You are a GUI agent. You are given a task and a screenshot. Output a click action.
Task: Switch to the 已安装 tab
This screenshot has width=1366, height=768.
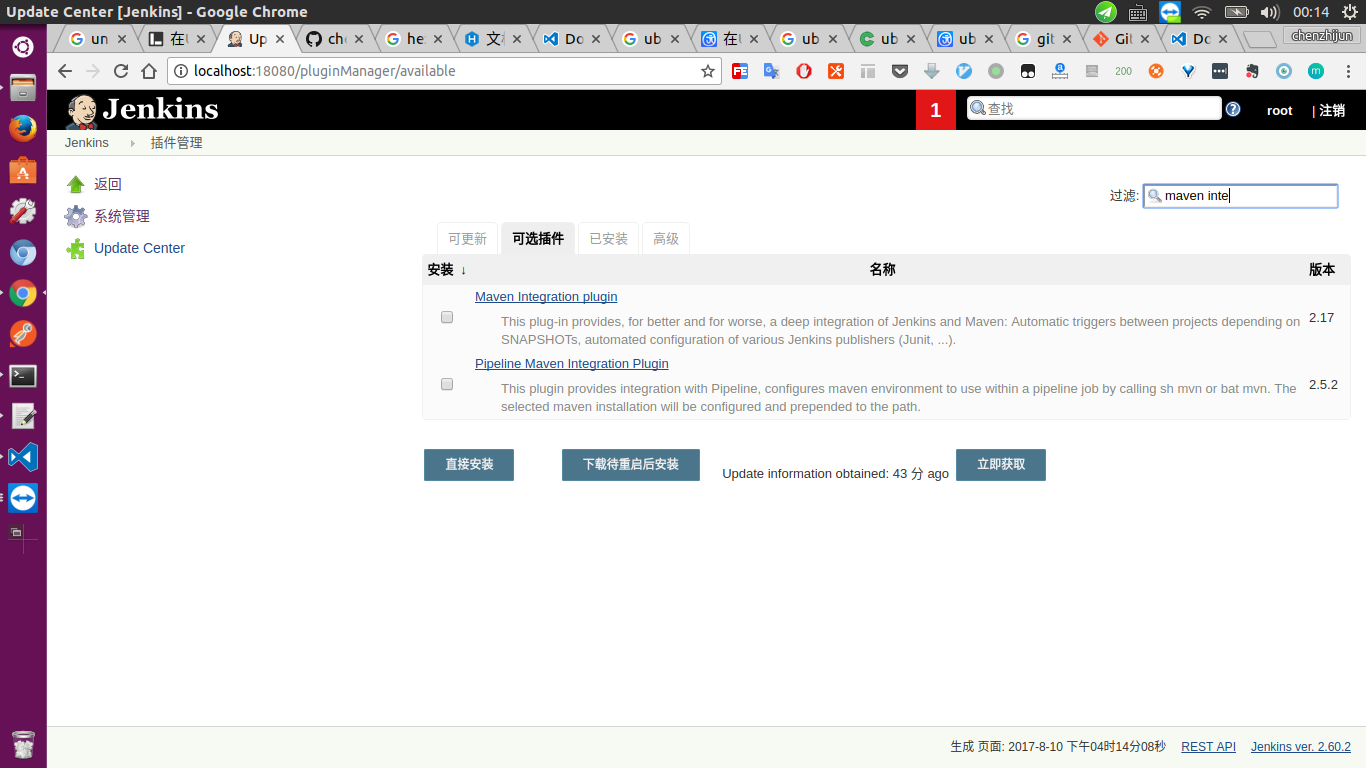(x=608, y=239)
